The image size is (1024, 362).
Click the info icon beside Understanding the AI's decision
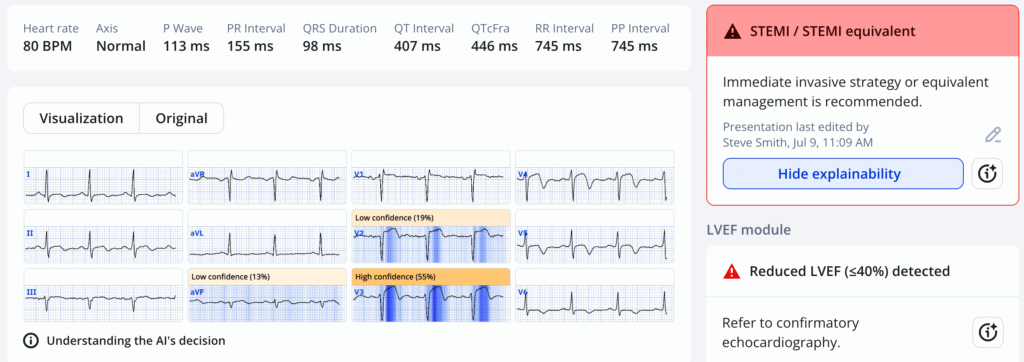(x=31, y=340)
